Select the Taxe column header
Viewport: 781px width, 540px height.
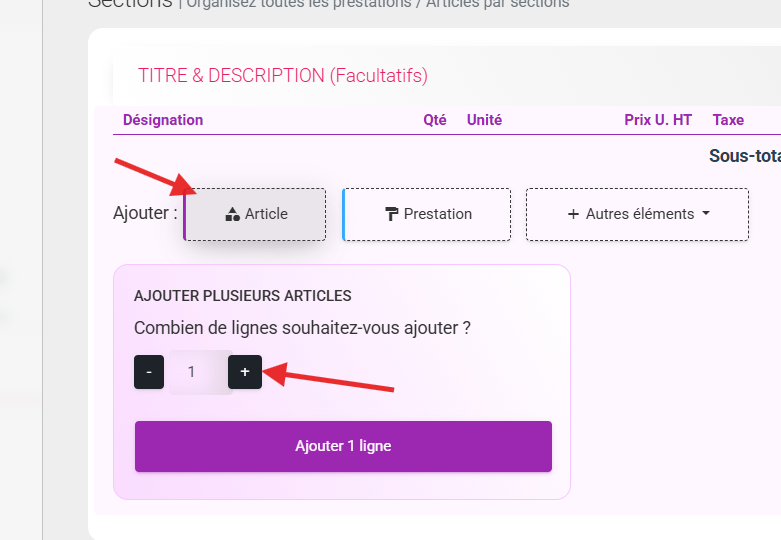pos(728,120)
